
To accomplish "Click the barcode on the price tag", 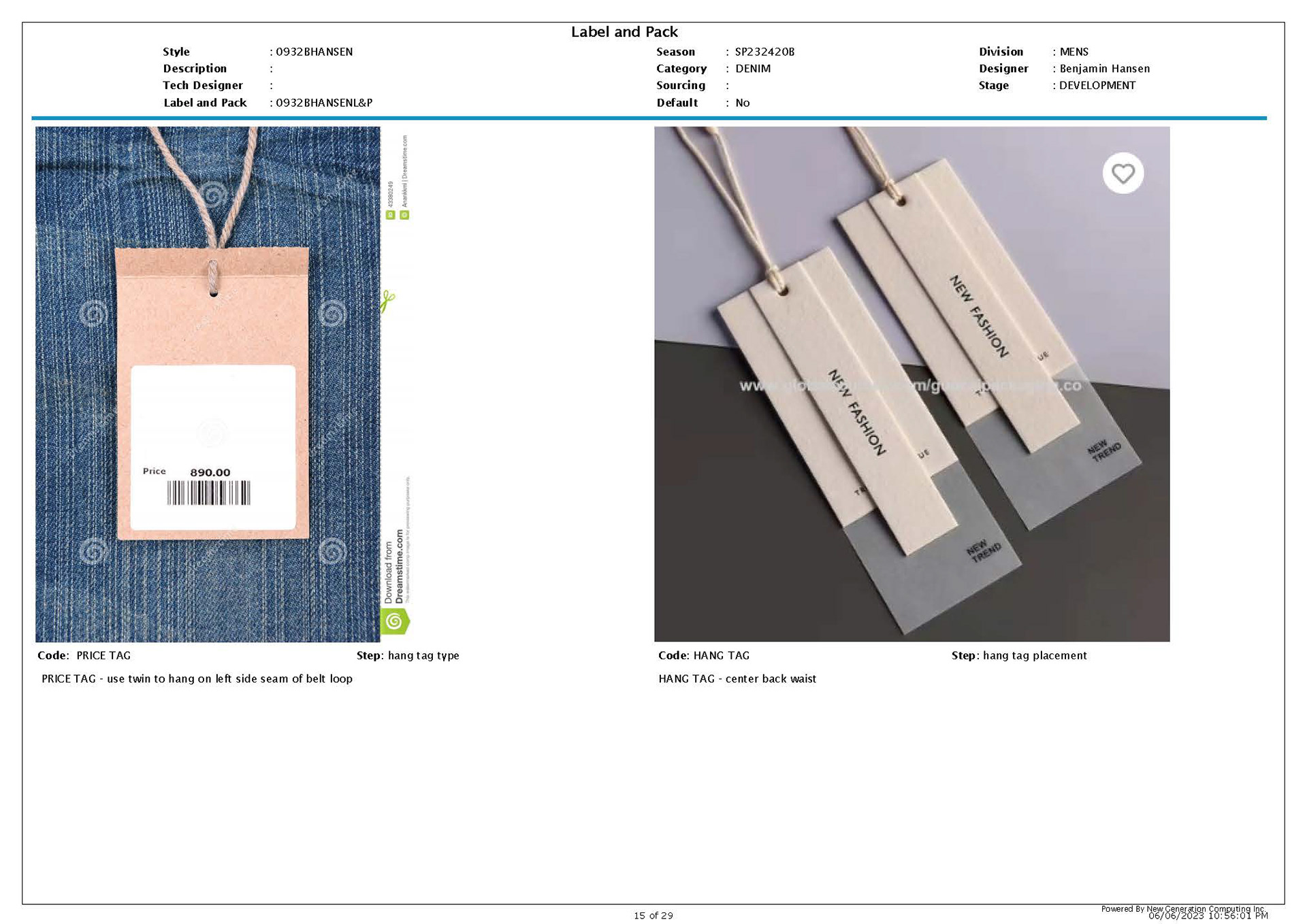I will pos(209,493).
